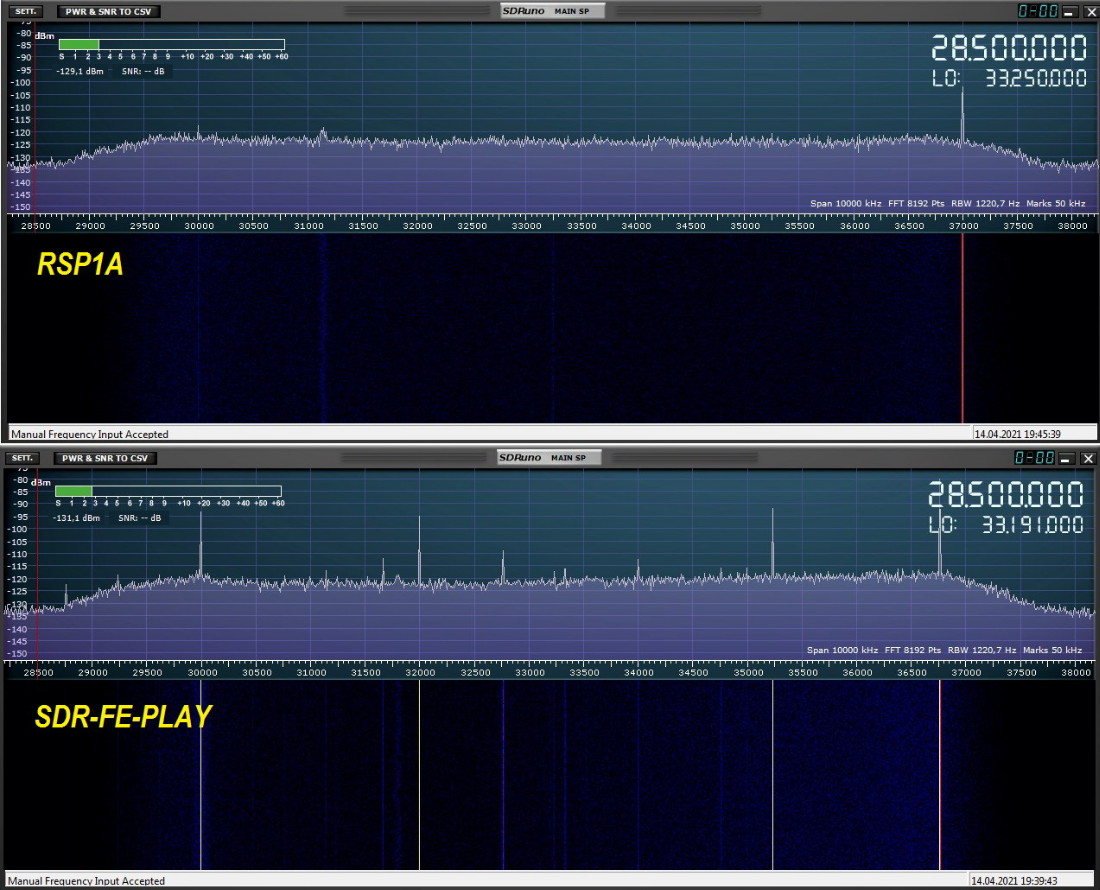Click the 32000 frequency mark in upper window
This screenshot has width=1100, height=890.
[417, 226]
